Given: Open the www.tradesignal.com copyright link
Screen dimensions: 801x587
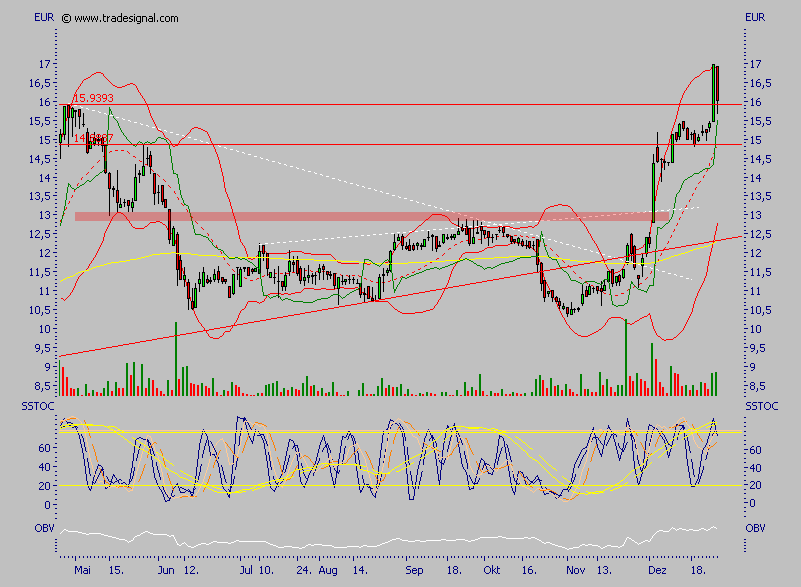Looking at the screenshot, I should pos(119,18).
